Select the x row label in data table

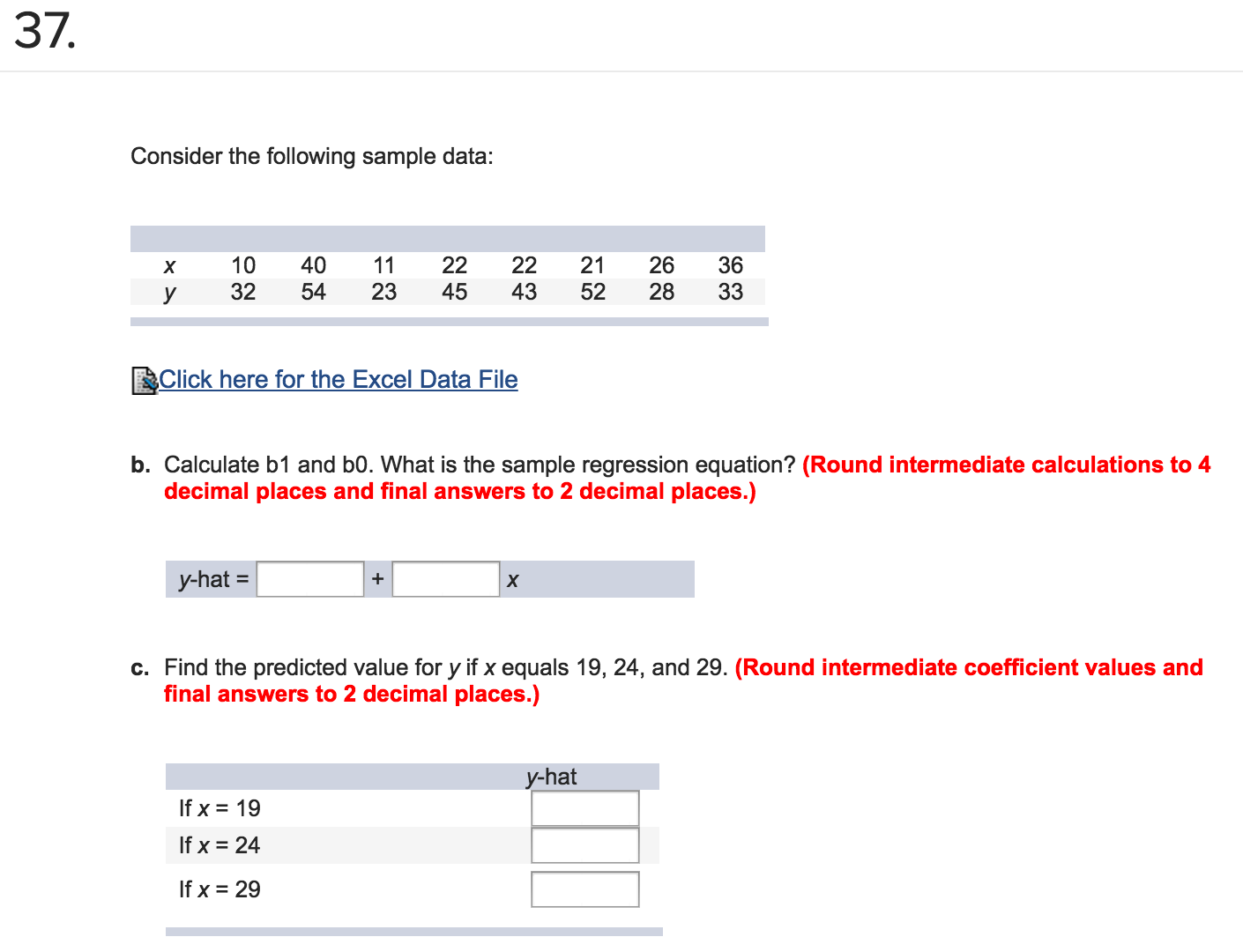point(169,265)
